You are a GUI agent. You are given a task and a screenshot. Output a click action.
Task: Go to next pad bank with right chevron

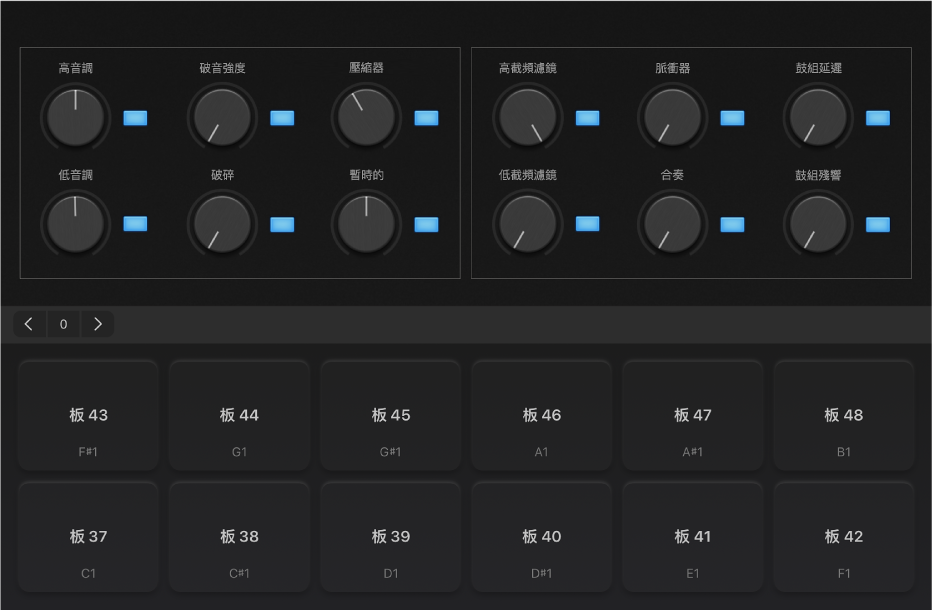[x=98, y=324]
